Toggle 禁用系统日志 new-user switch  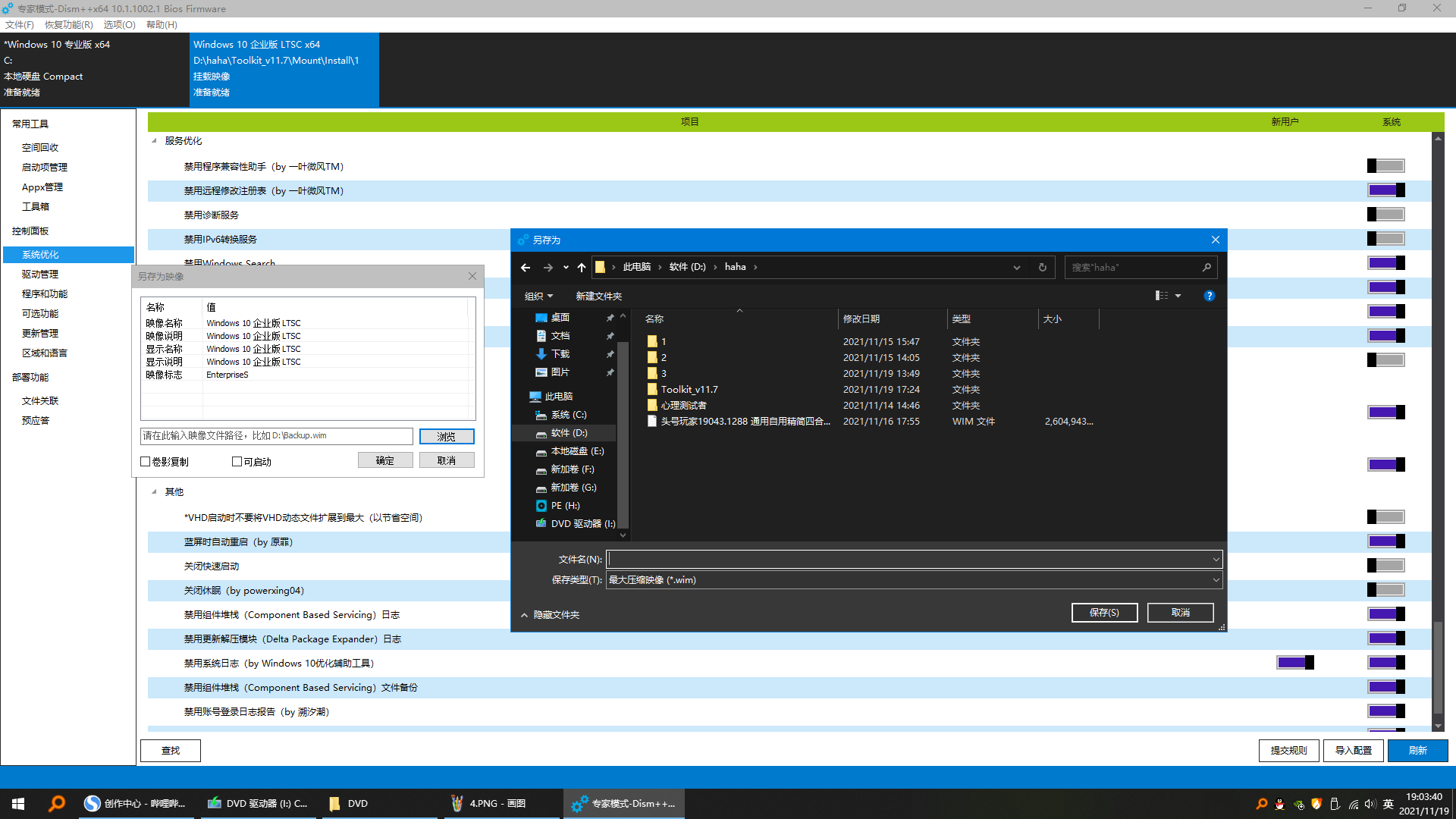click(x=1295, y=663)
